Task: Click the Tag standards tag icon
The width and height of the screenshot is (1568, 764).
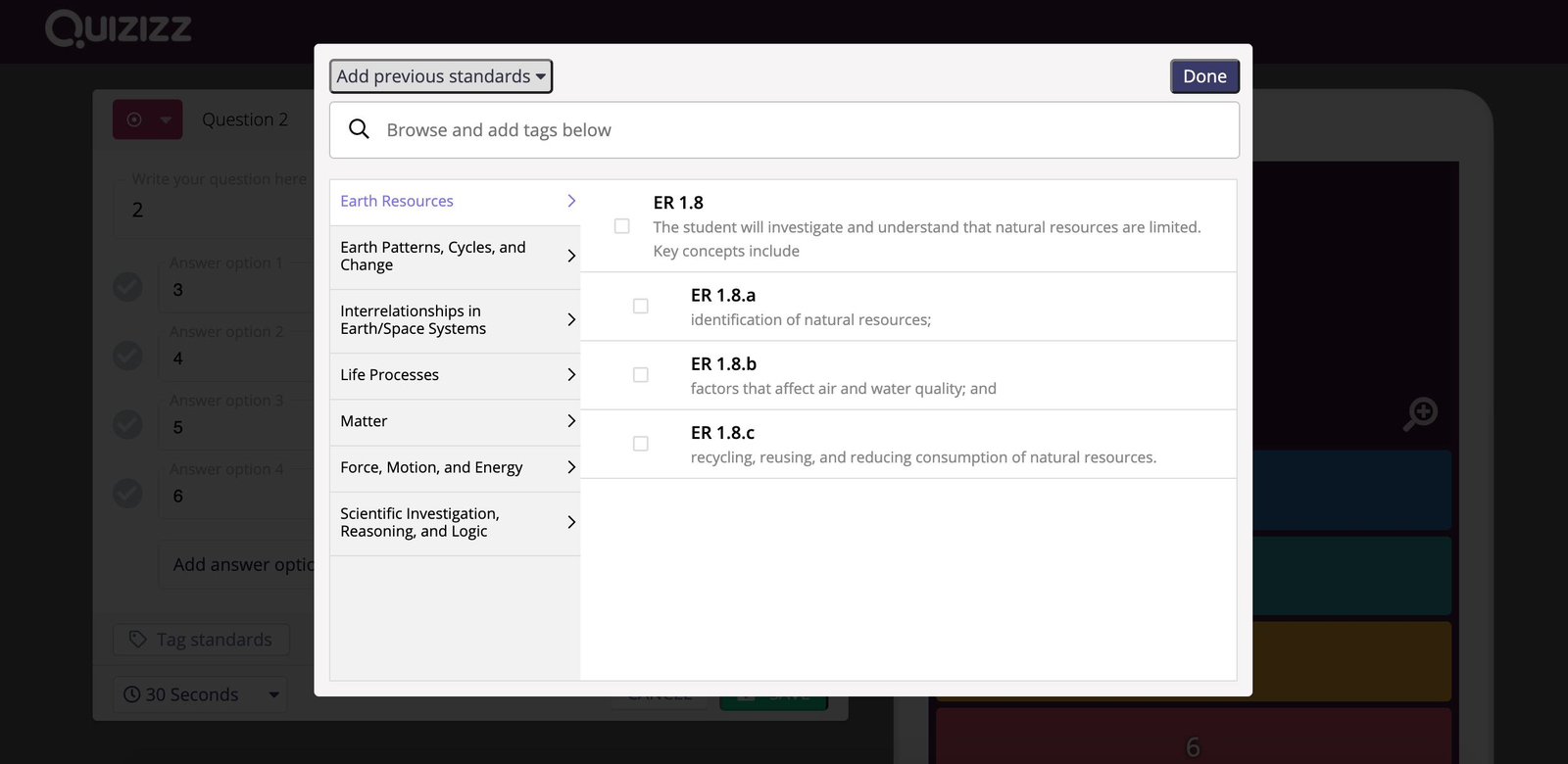Action: [136, 640]
